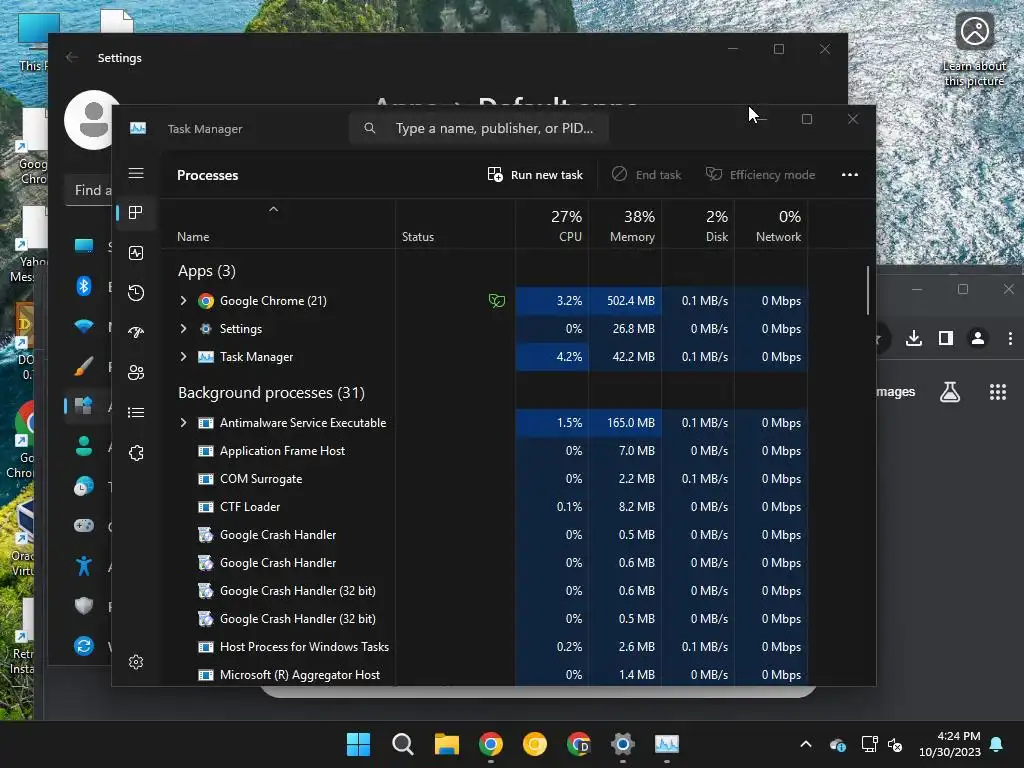Open Performance page in Task Manager sidebar

pyautogui.click(x=136, y=253)
